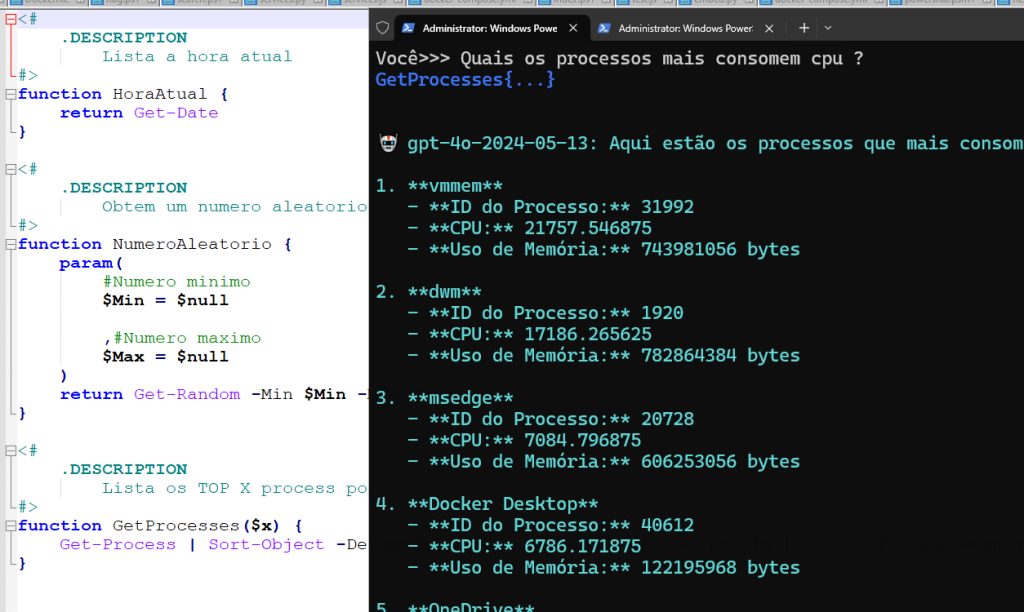The image size is (1024, 612).
Task: Click the shield icon in the terminal tab bar
Action: pyautogui.click(x=384, y=28)
